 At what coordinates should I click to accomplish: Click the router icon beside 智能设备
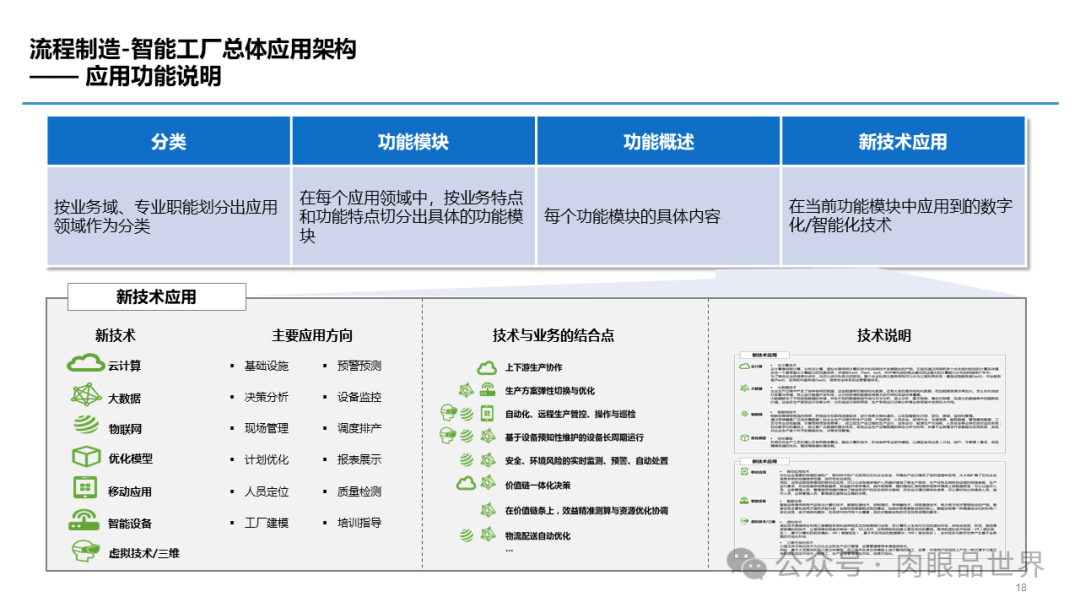click(85, 520)
